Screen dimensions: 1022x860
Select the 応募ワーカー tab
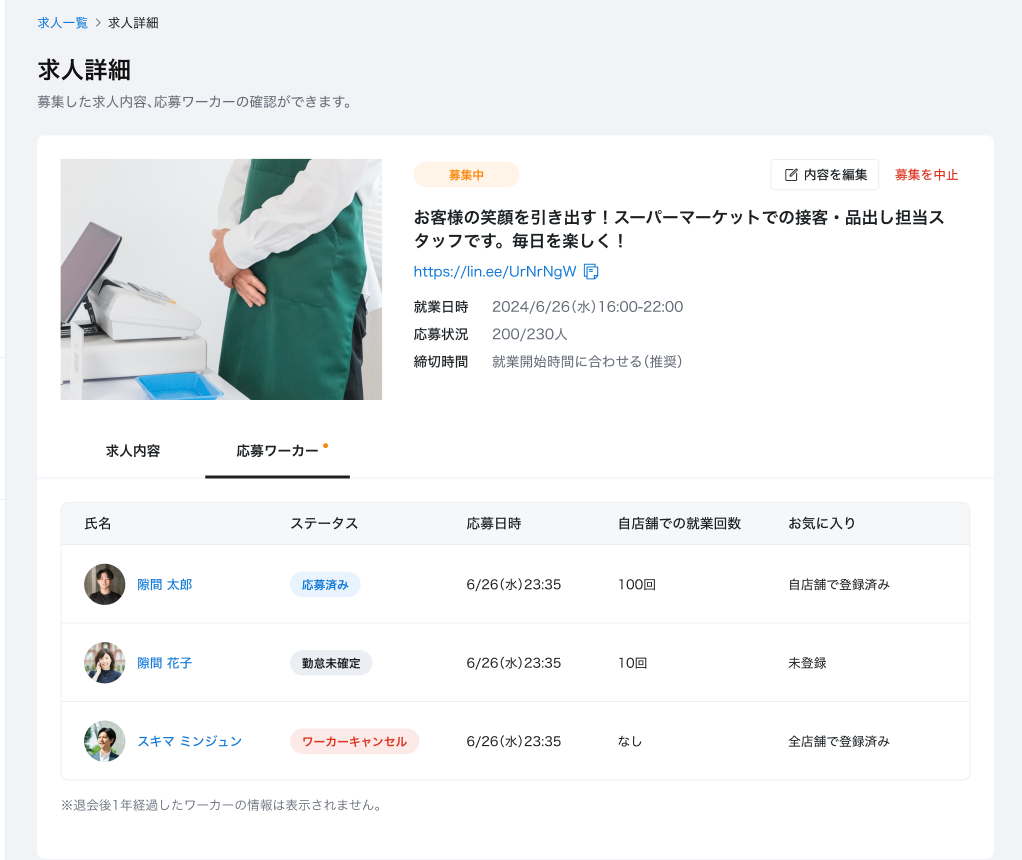pyautogui.click(x=277, y=451)
